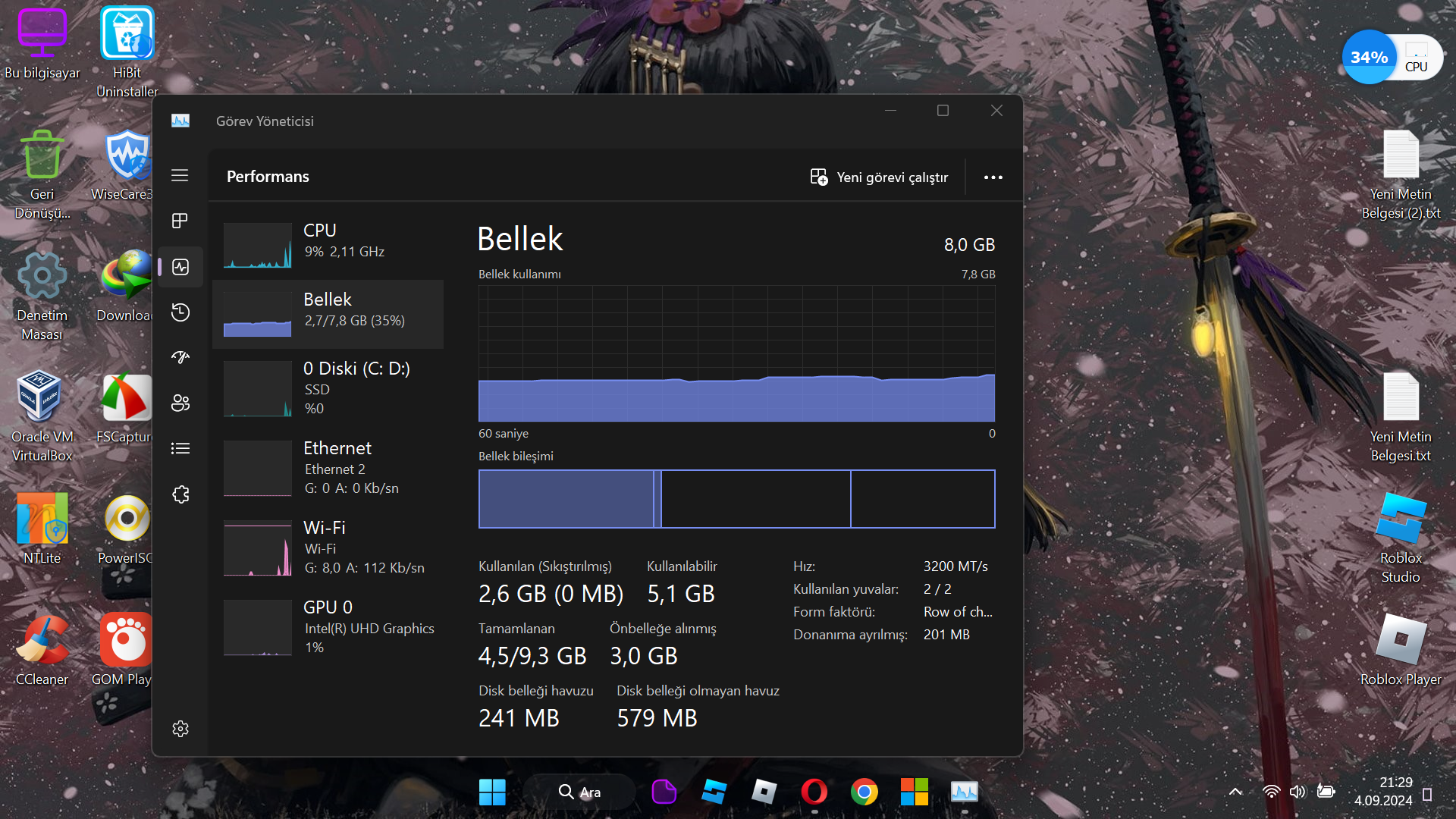
Task: Click the 34% CPU desktop widget
Action: [1392, 58]
